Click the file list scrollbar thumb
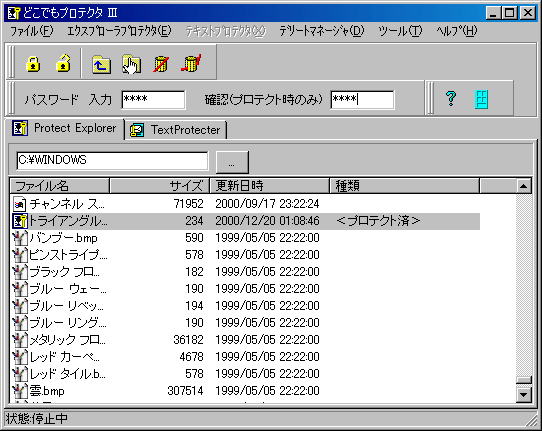 524,380
